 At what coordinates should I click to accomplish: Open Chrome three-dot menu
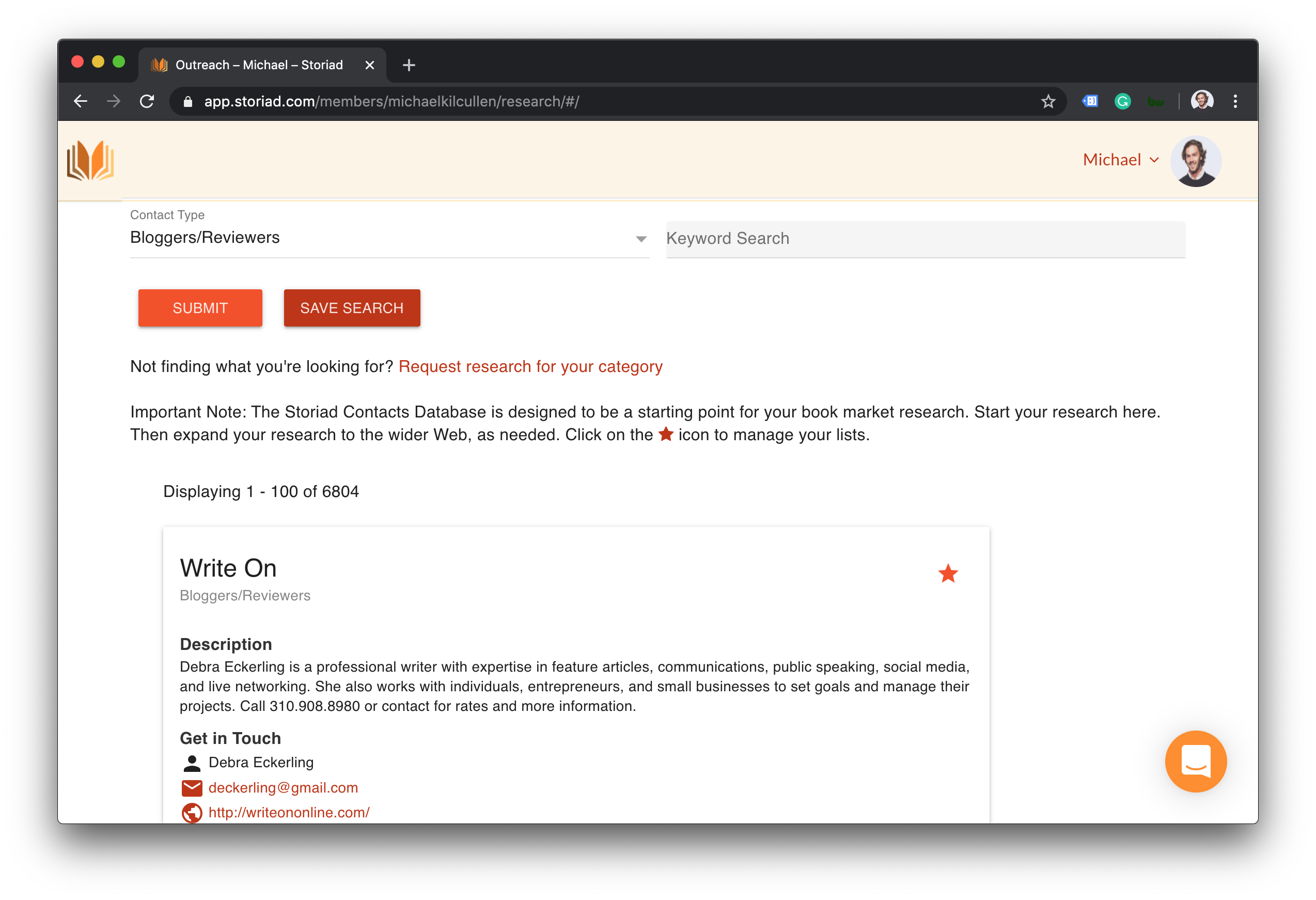(1235, 101)
